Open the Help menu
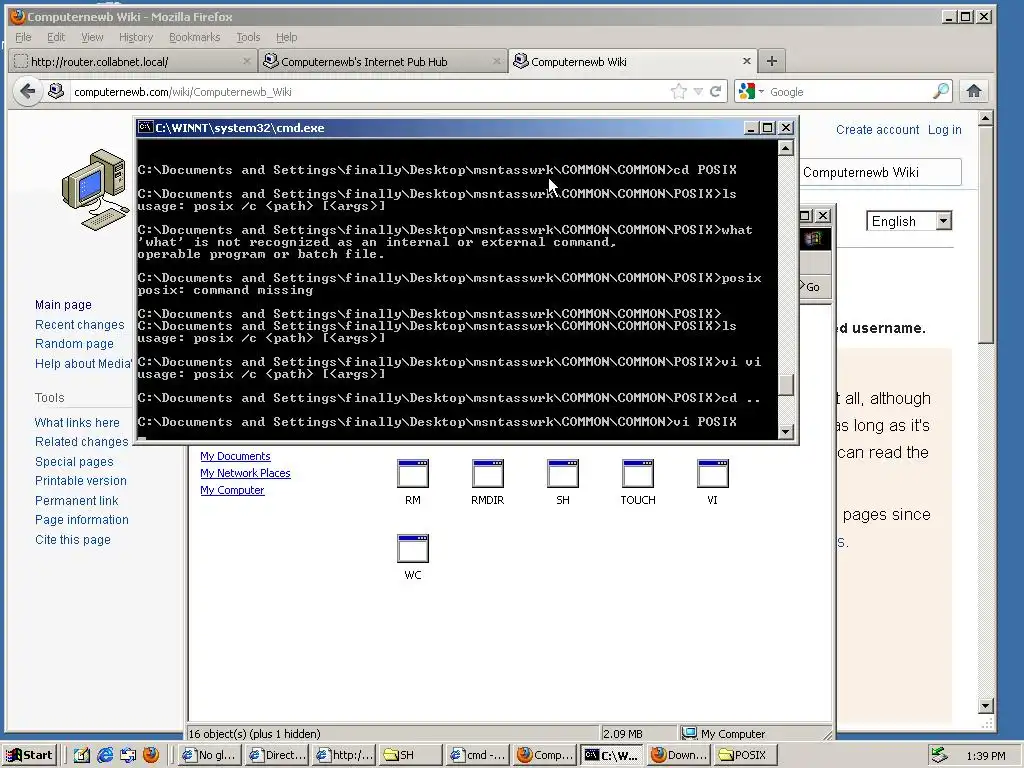The image size is (1024, 768). (286, 37)
